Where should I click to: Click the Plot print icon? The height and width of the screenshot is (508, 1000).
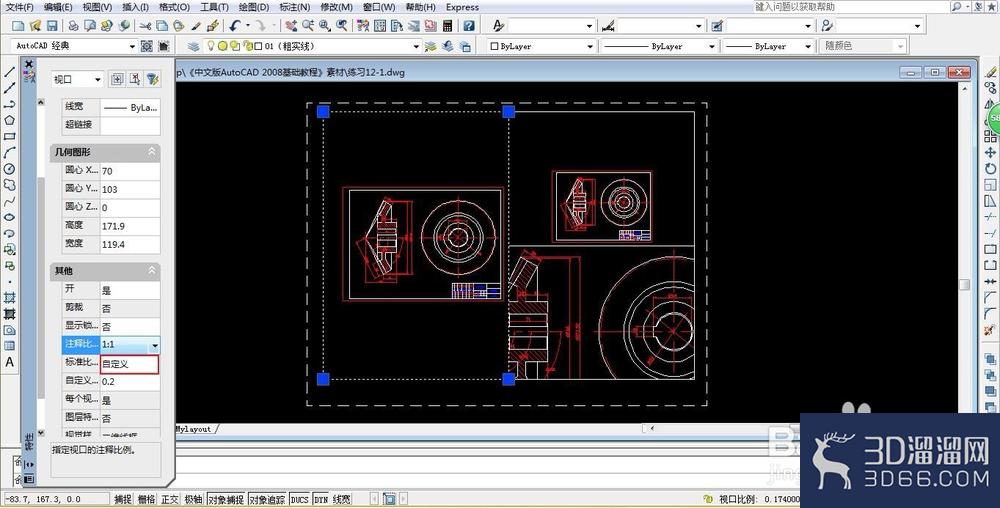73,25
